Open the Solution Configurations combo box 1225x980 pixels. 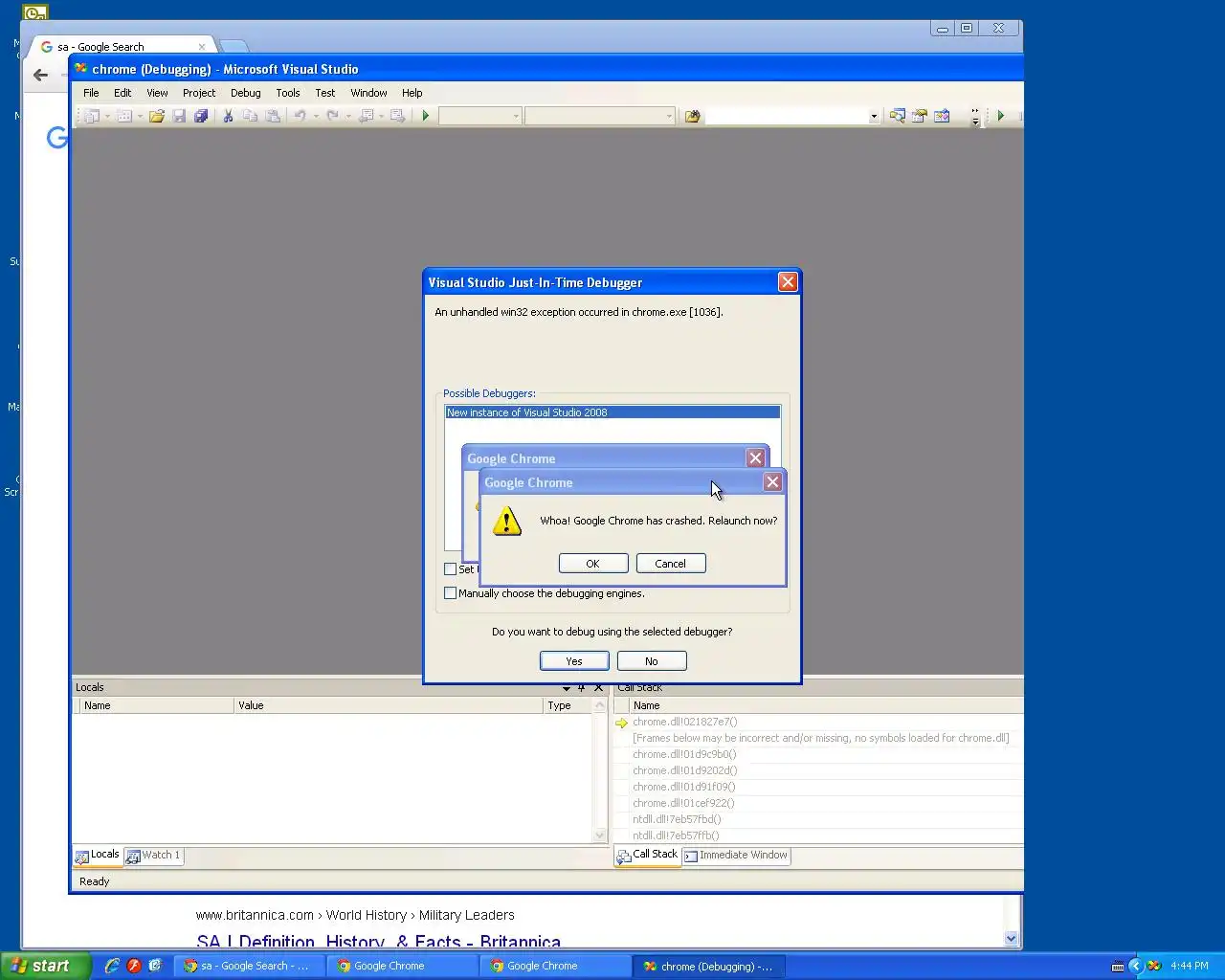pyautogui.click(x=479, y=116)
